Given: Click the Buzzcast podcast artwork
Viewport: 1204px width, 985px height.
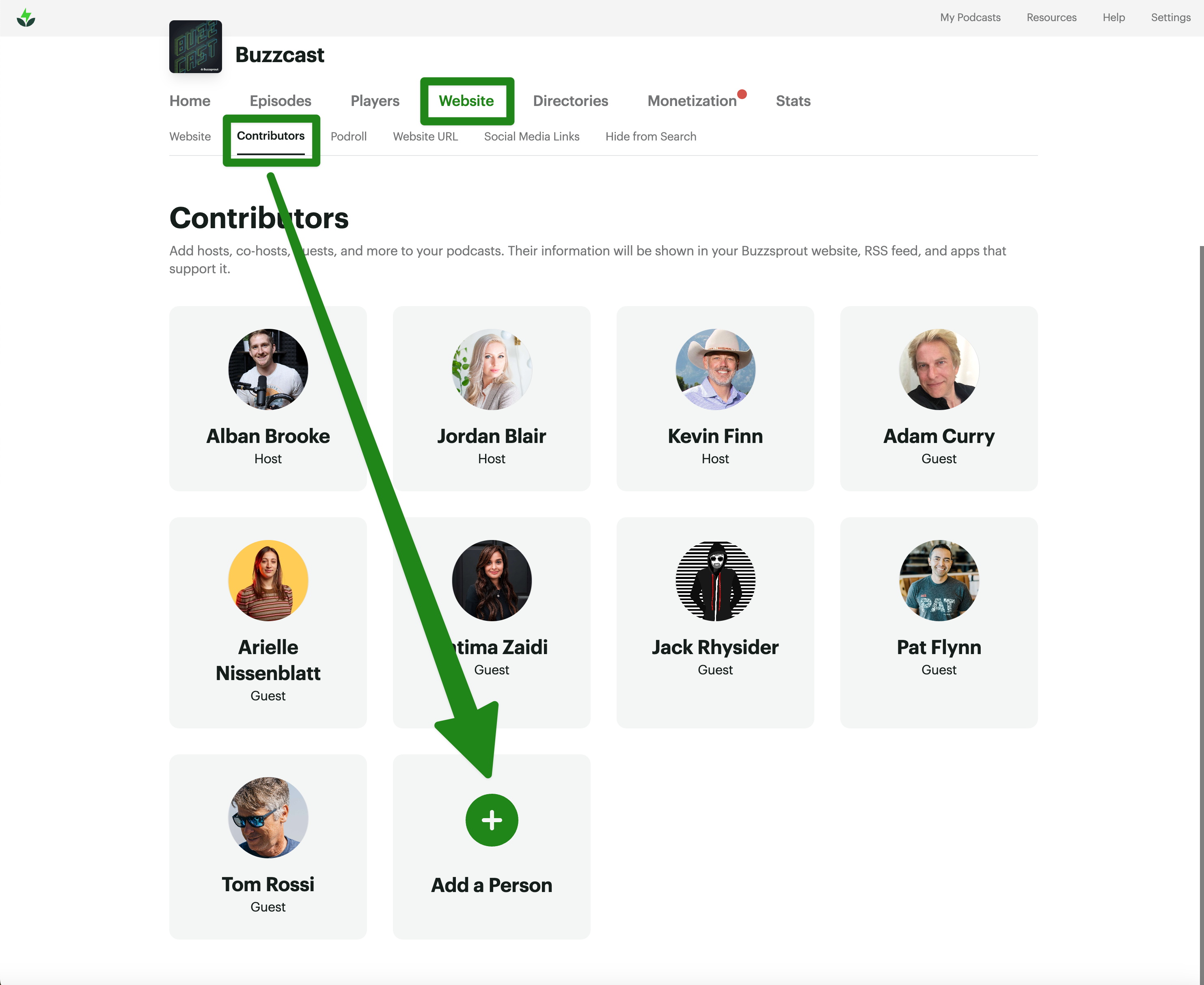Looking at the screenshot, I should tap(195, 47).
